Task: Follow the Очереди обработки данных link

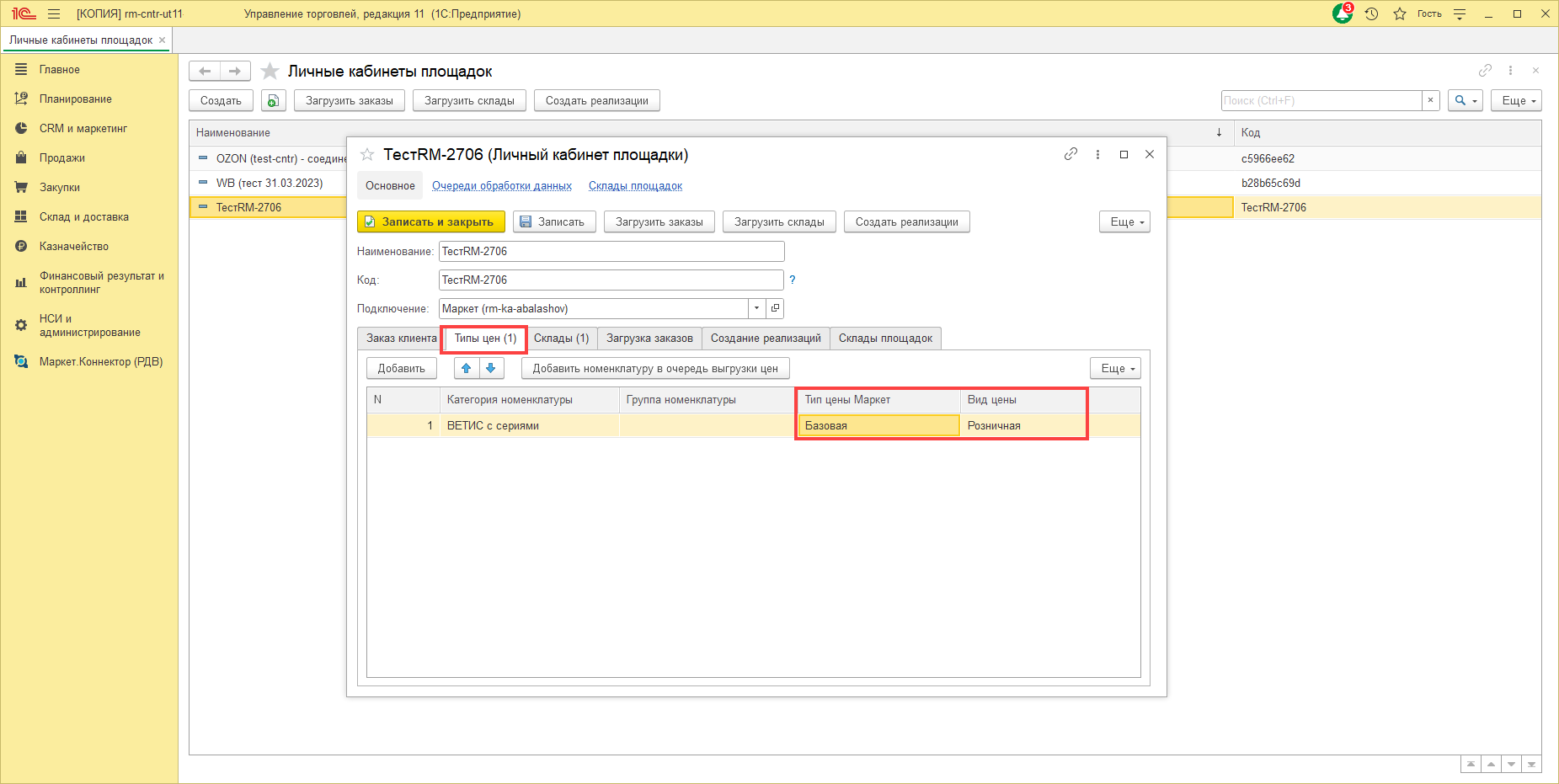Action: point(502,186)
